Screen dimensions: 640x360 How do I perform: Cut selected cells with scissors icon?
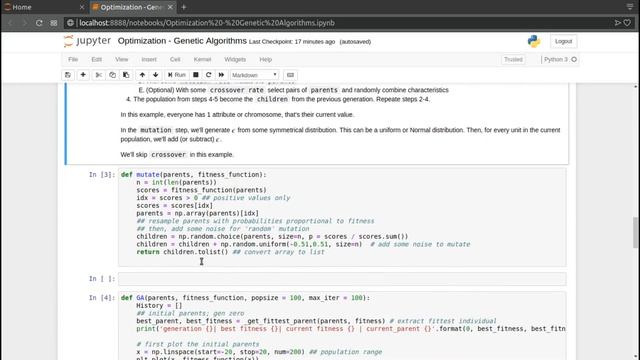pyautogui.click(x=98, y=75)
